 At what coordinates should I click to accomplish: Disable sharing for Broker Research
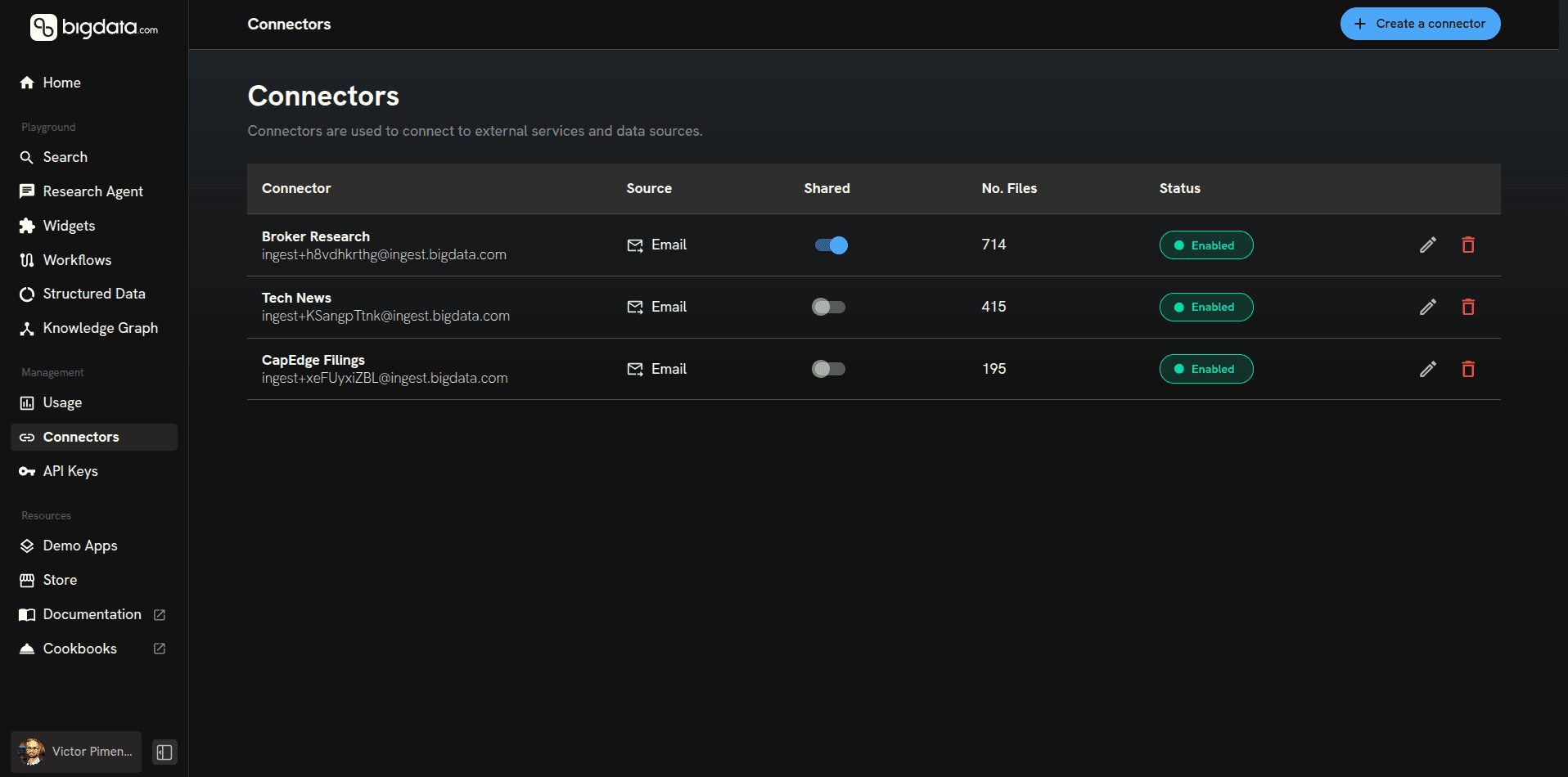point(831,245)
